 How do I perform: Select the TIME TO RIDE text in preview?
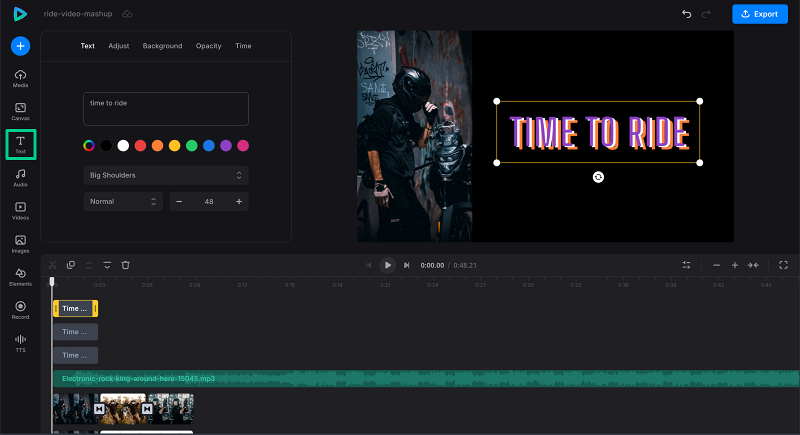[x=598, y=133]
